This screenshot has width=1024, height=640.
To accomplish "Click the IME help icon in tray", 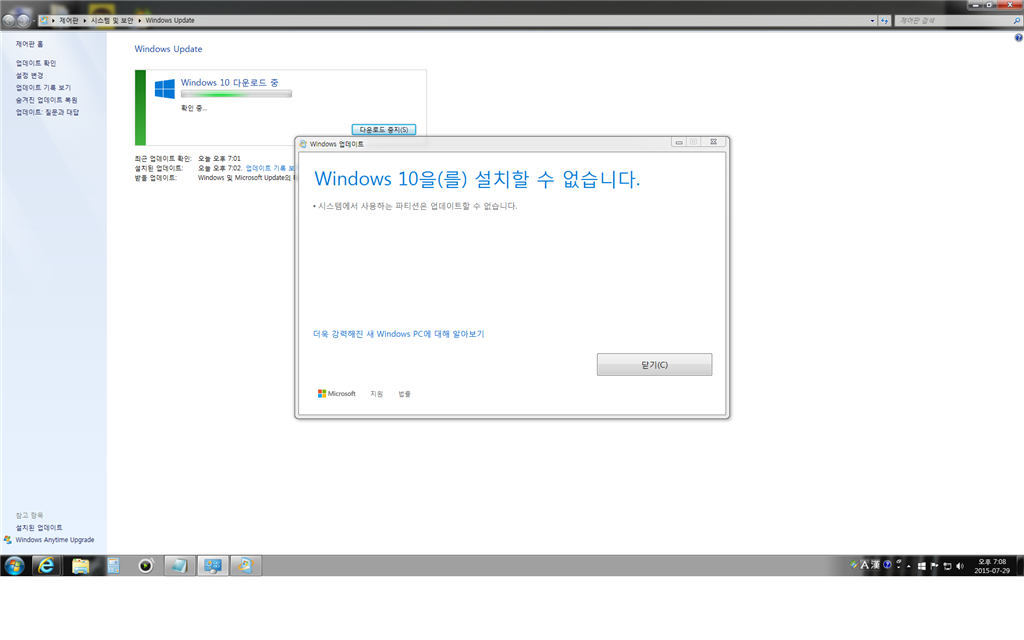I will pyautogui.click(x=887, y=565).
